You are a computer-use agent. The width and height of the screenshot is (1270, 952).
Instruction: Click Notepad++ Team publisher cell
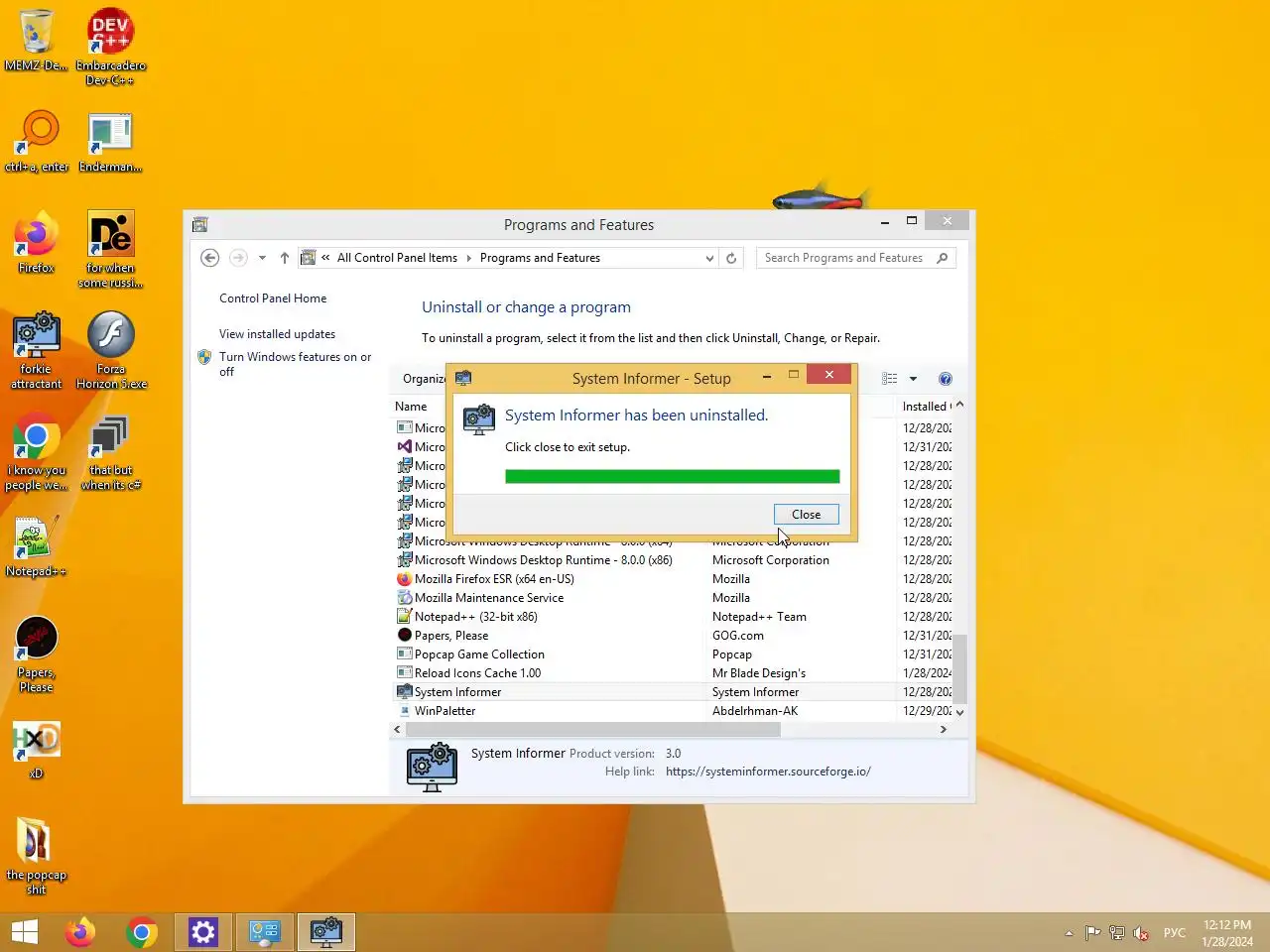pyautogui.click(x=759, y=617)
